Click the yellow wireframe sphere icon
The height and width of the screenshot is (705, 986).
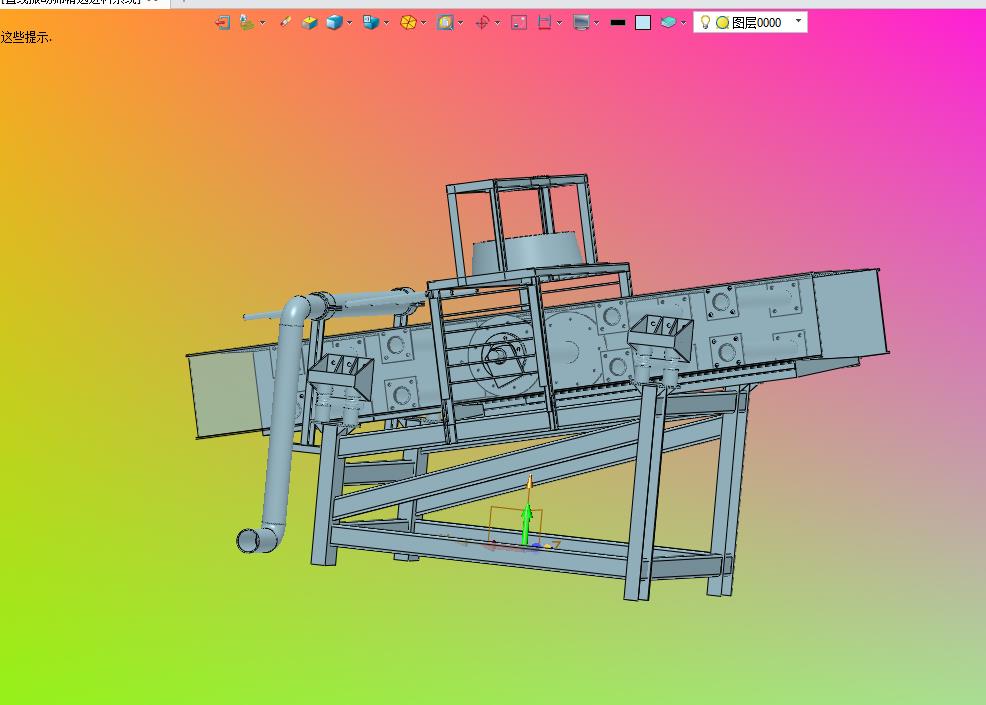click(x=408, y=23)
